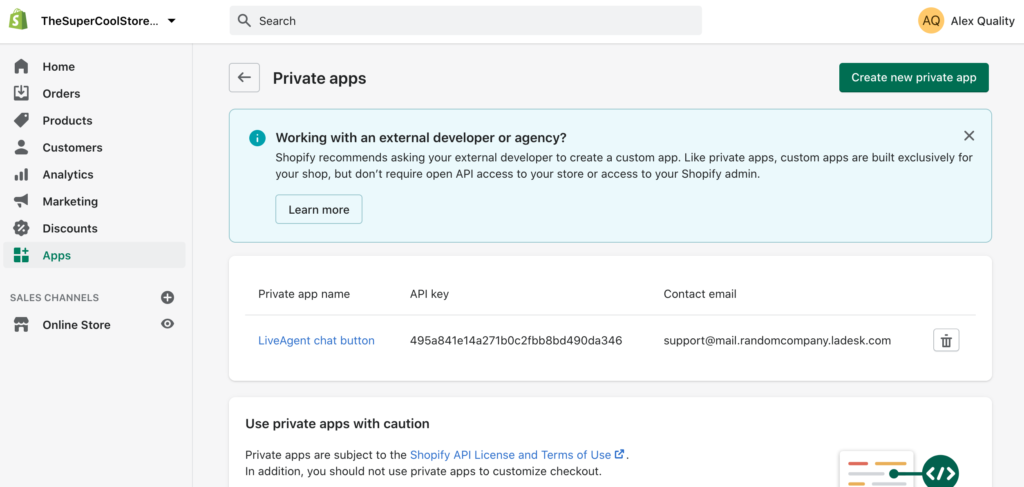This screenshot has width=1024, height=487.
Task: Open the store switcher dropdown arrow
Action: [172, 21]
